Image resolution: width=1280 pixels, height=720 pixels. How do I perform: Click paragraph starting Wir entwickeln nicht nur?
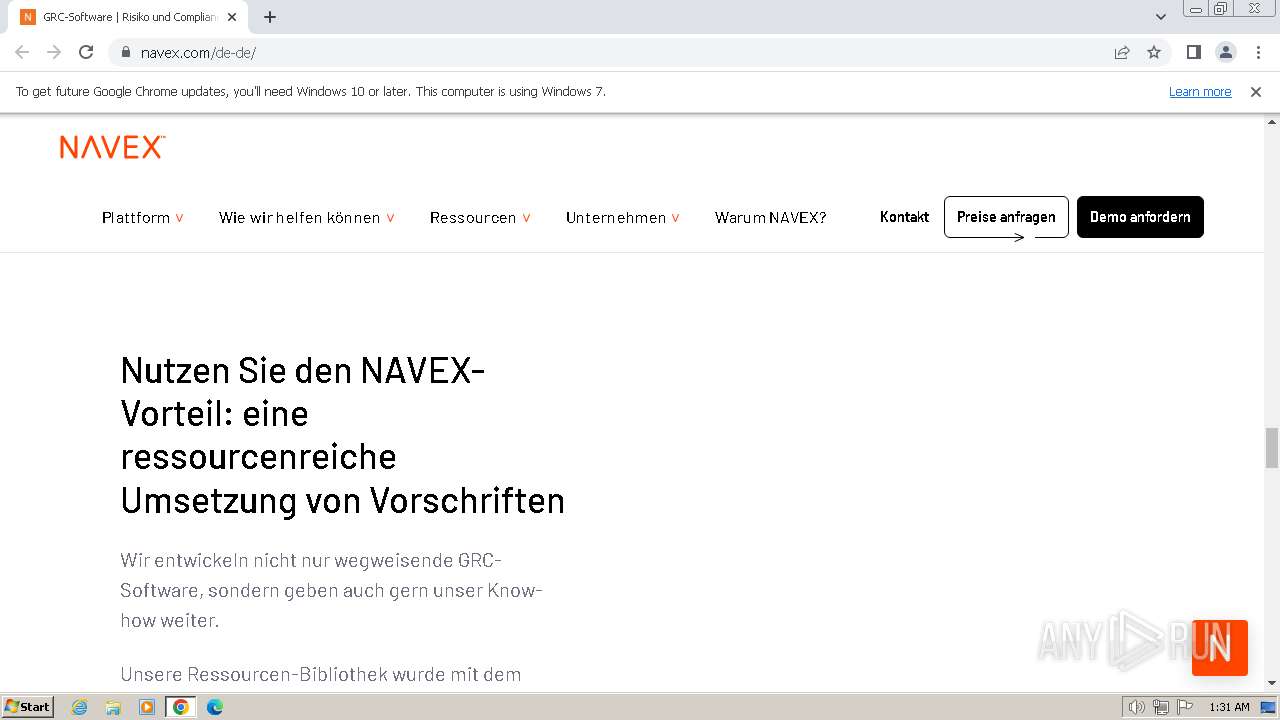tap(331, 590)
